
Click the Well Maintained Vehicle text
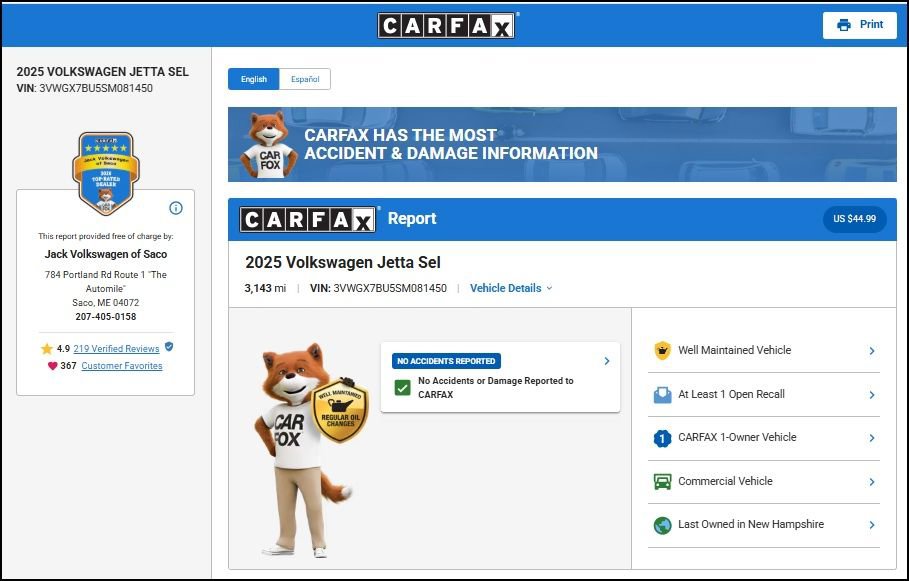[735, 350]
